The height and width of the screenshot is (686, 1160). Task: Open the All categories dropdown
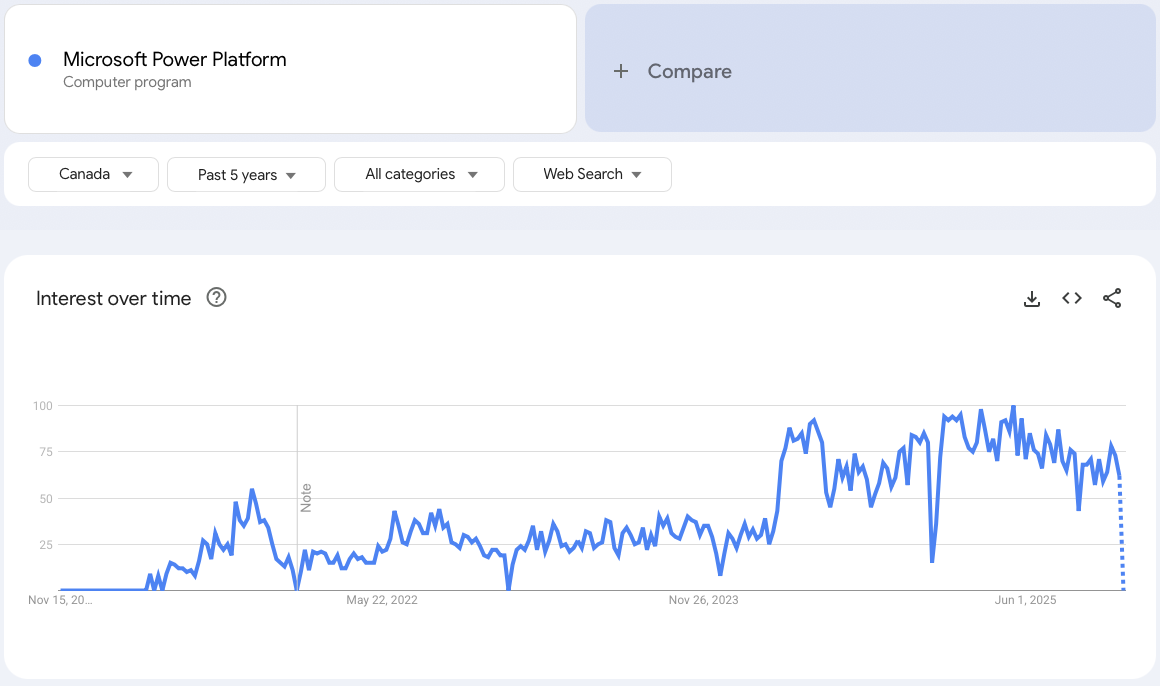tap(419, 174)
